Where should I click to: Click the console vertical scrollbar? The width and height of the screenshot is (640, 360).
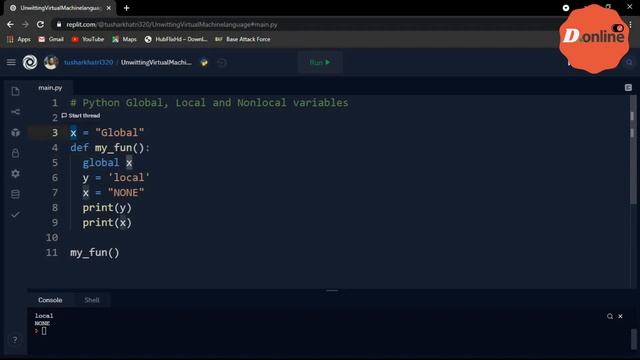pos(633,339)
